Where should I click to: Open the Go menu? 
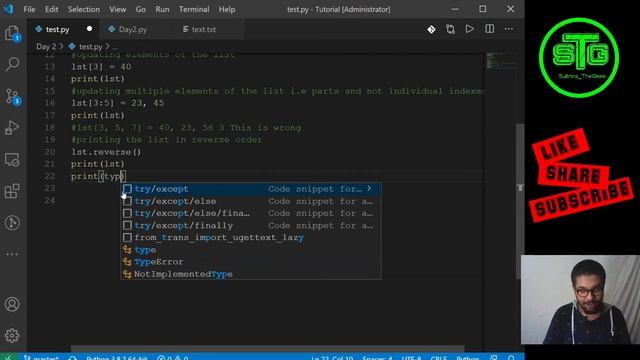[x=140, y=9]
